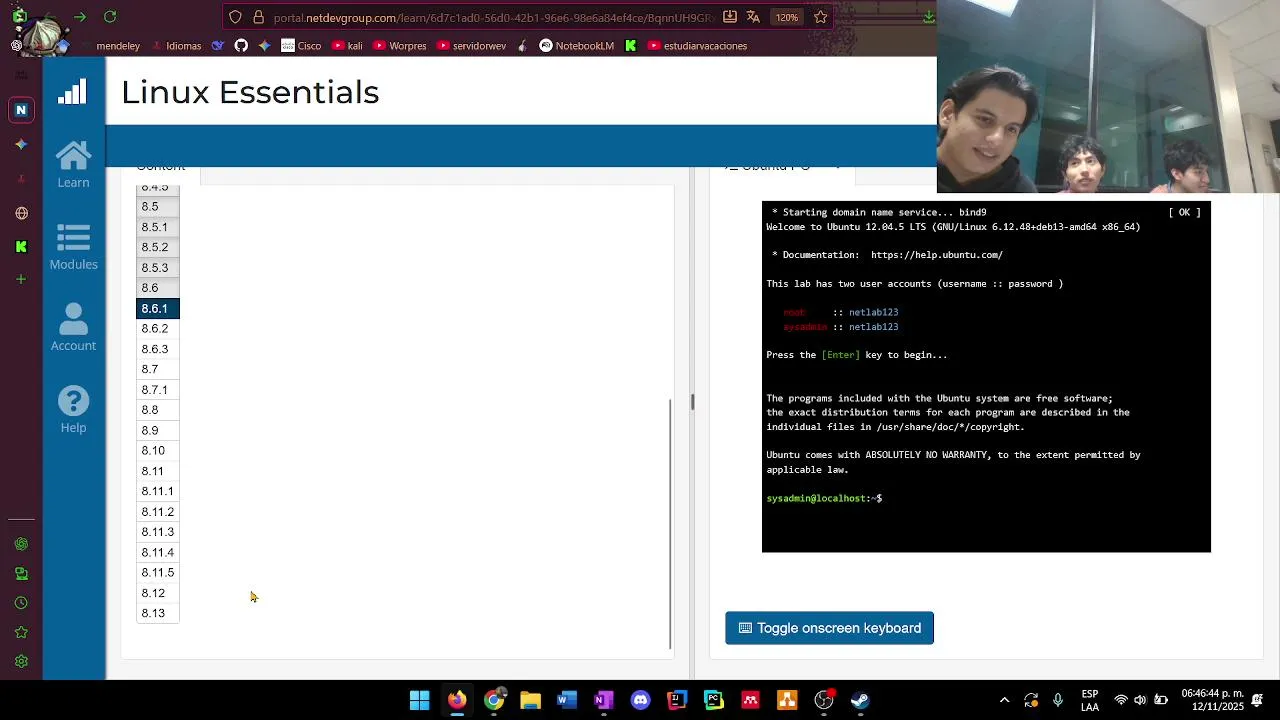The height and width of the screenshot is (720, 1280).
Task: Click the install/save page icon in address bar
Action: pyautogui.click(x=730, y=17)
